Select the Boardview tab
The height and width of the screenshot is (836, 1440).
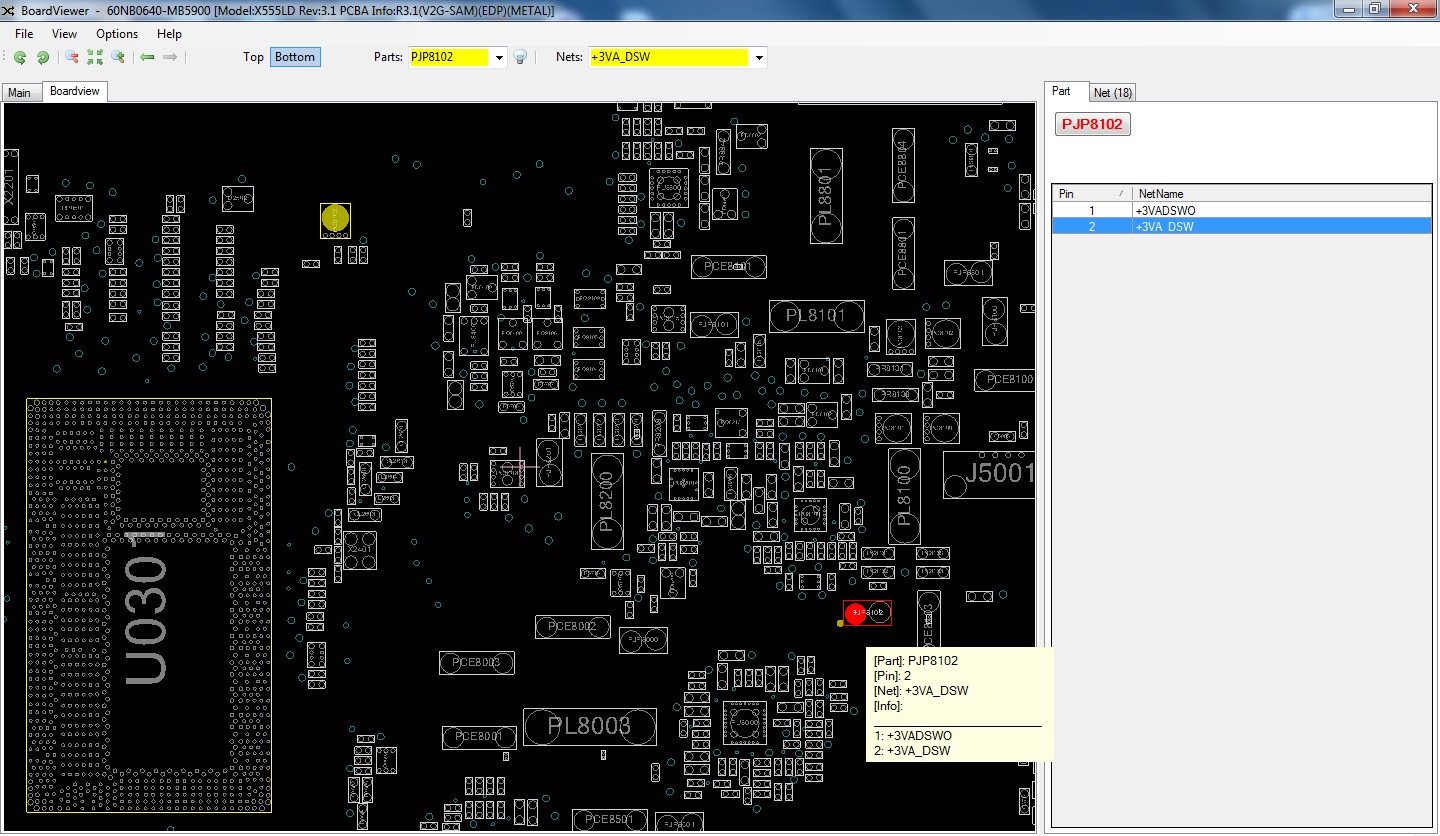click(x=75, y=91)
